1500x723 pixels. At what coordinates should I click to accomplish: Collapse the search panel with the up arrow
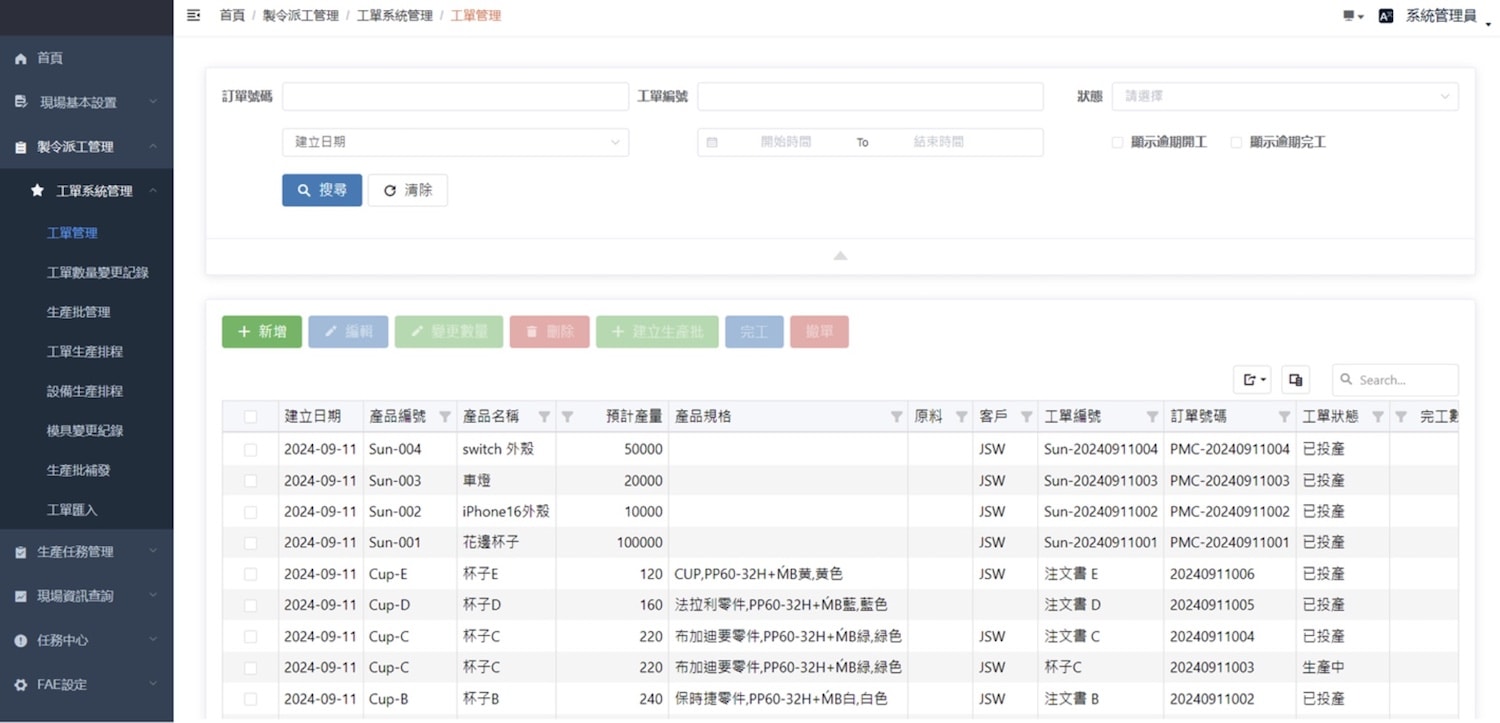pyautogui.click(x=840, y=256)
